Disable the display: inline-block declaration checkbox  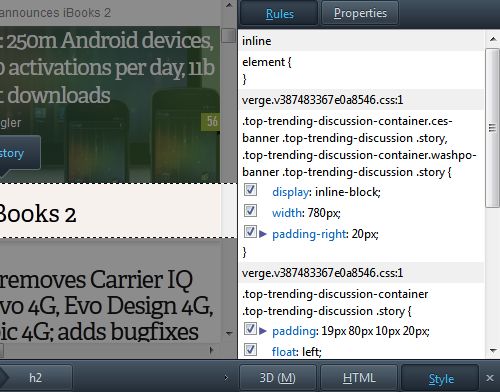click(250, 190)
